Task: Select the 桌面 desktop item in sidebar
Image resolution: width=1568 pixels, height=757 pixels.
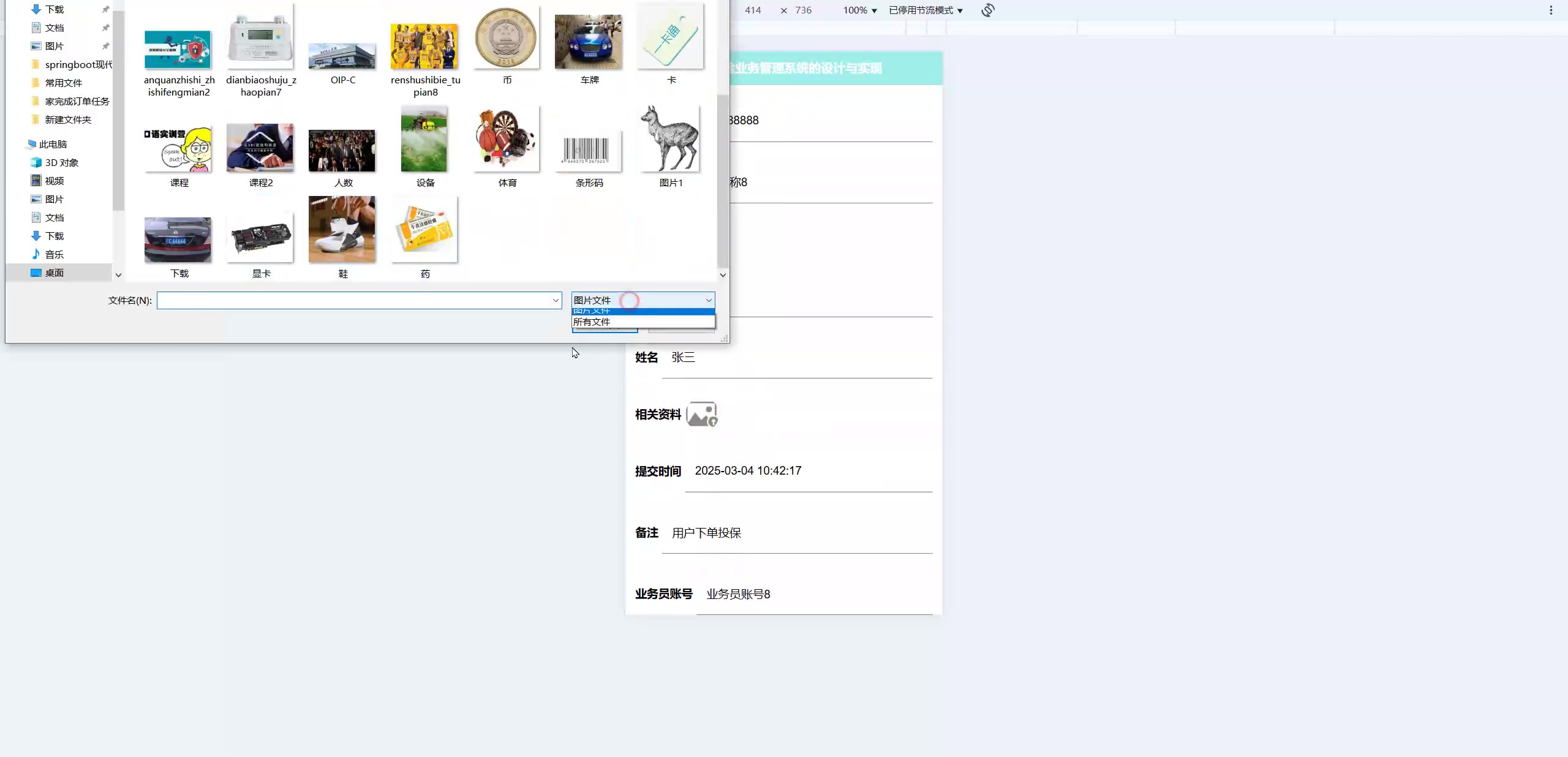Action: [x=54, y=273]
